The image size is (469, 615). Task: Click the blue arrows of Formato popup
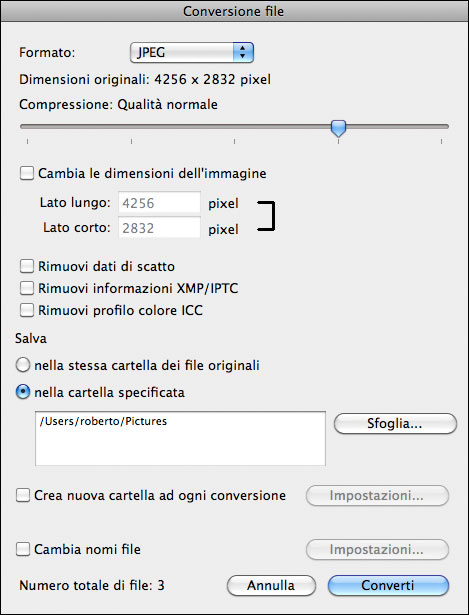coord(243,53)
